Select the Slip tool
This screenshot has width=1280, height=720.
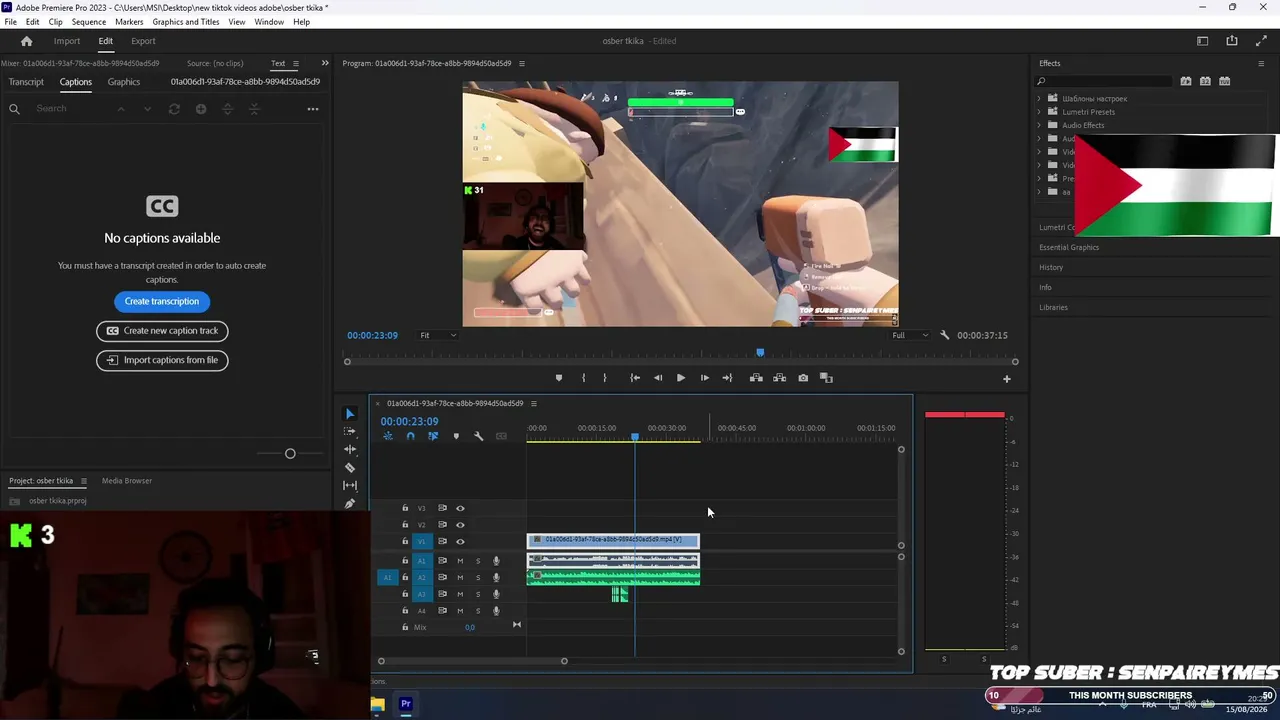[350, 486]
